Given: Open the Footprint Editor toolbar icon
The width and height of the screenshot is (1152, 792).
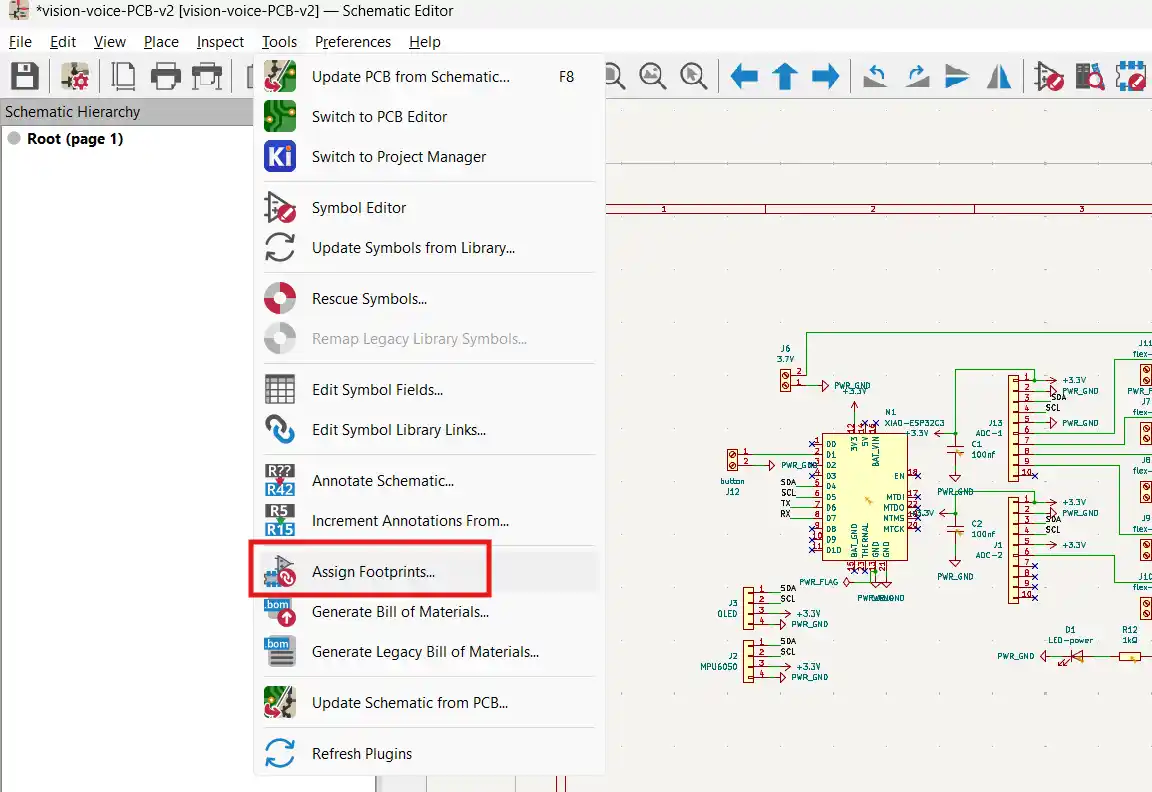Looking at the screenshot, I should coord(1131,76).
